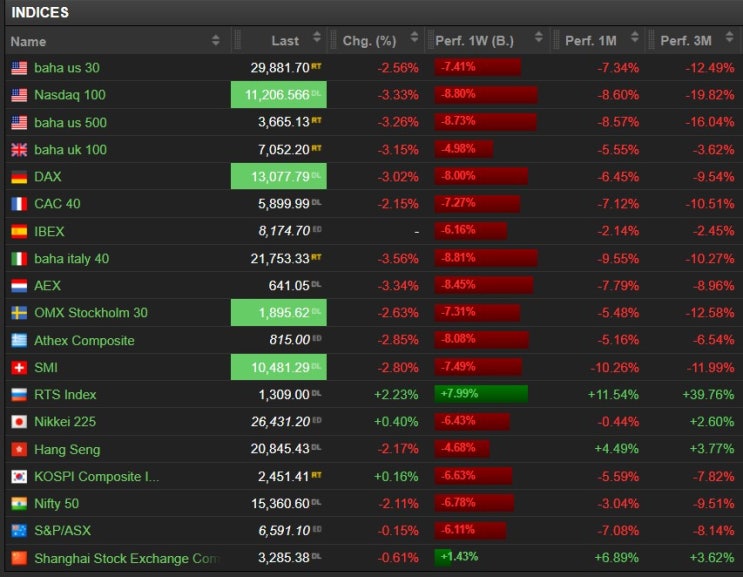Click the green +7.99% weekly bar for RTS Index
The image size is (743, 577).
481,394
